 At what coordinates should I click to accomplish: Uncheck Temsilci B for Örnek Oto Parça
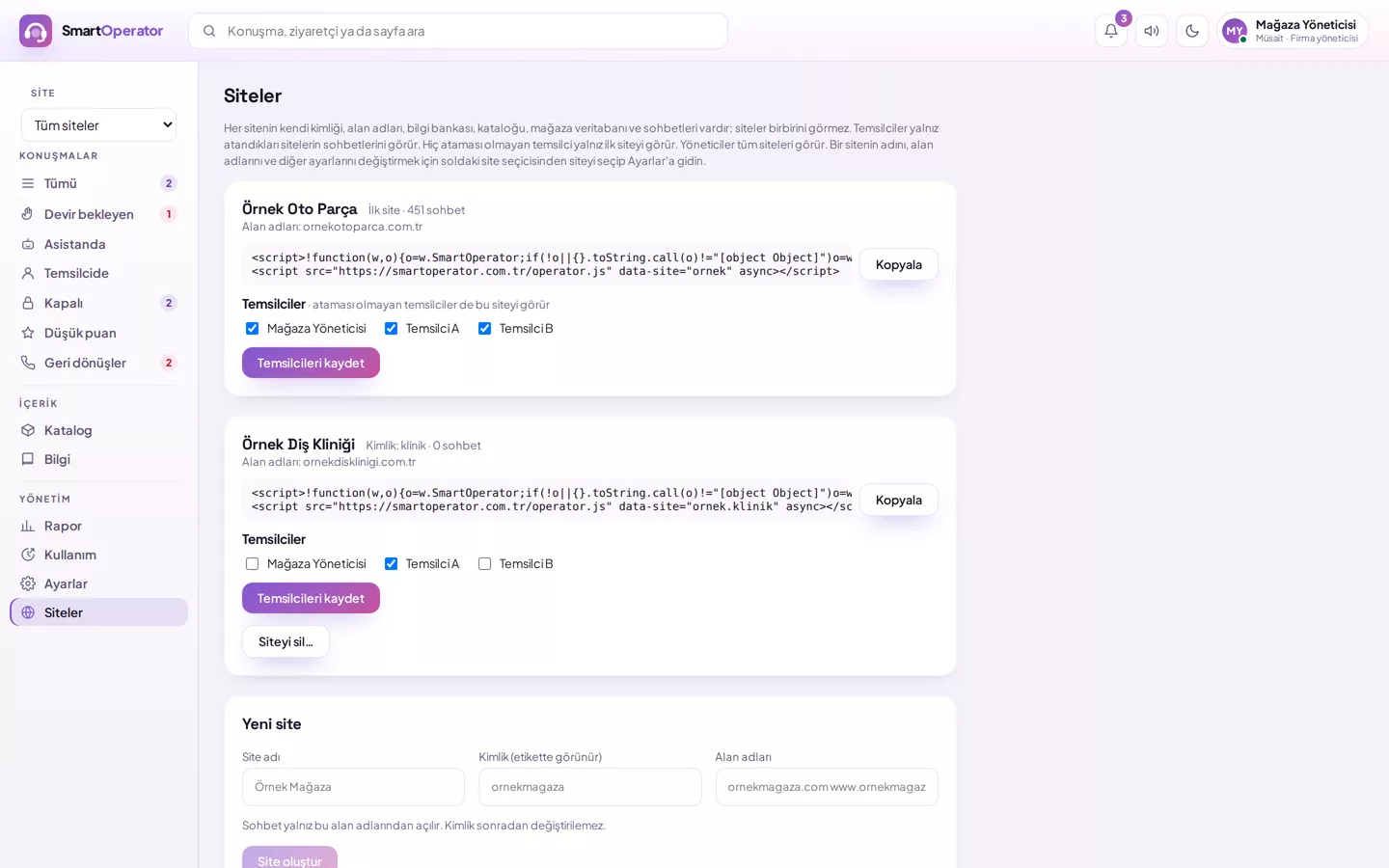coord(484,328)
